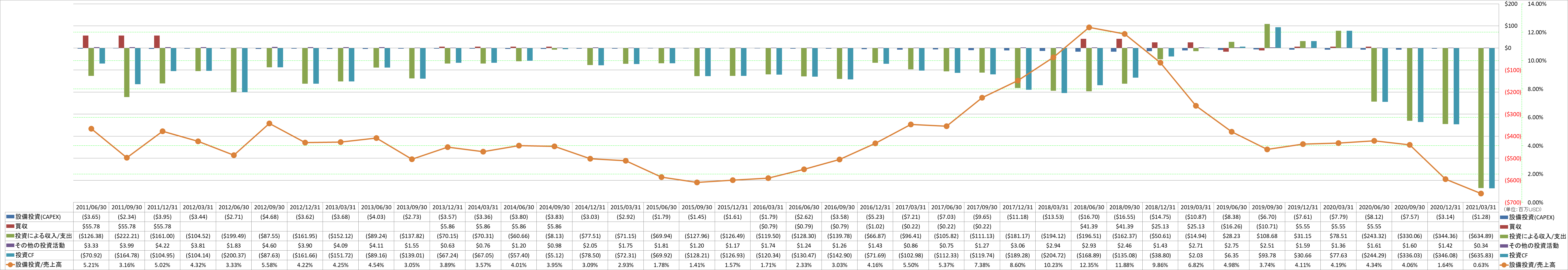Select the その他の投資活動 row label in the data table
Viewport: 1568px width, 270px height.
(x=40, y=246)
